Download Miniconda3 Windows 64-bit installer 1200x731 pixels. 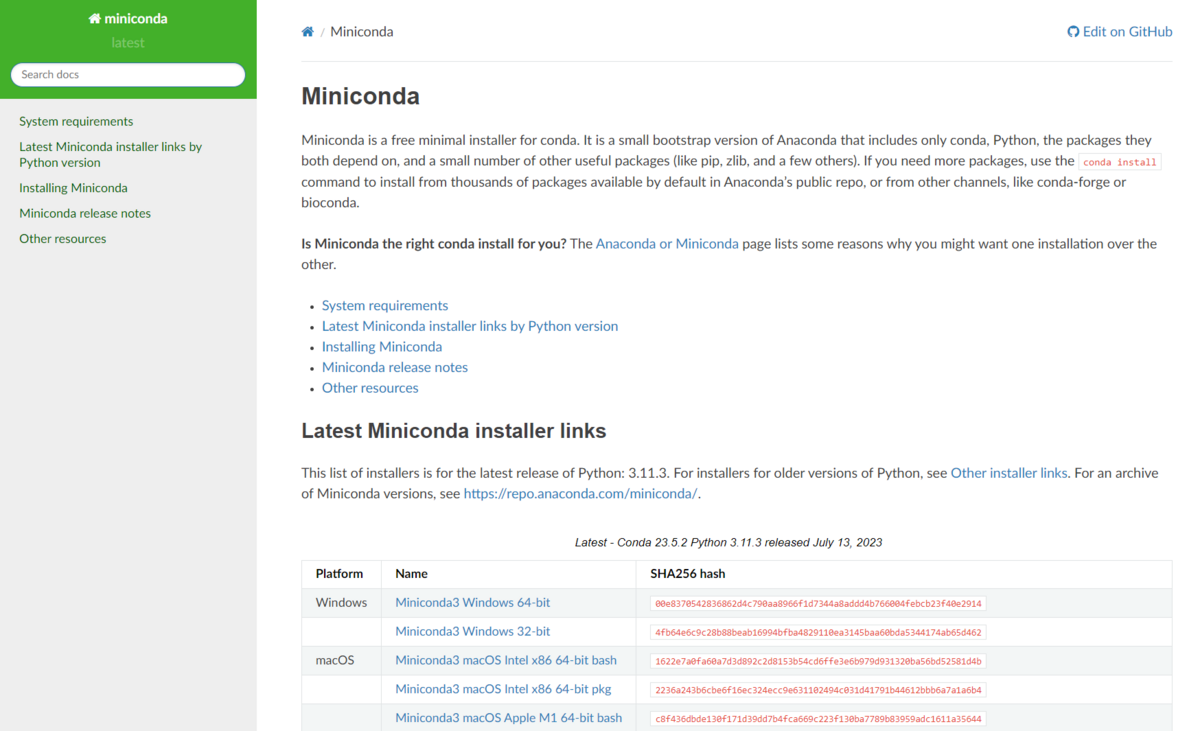pos(473,603)
